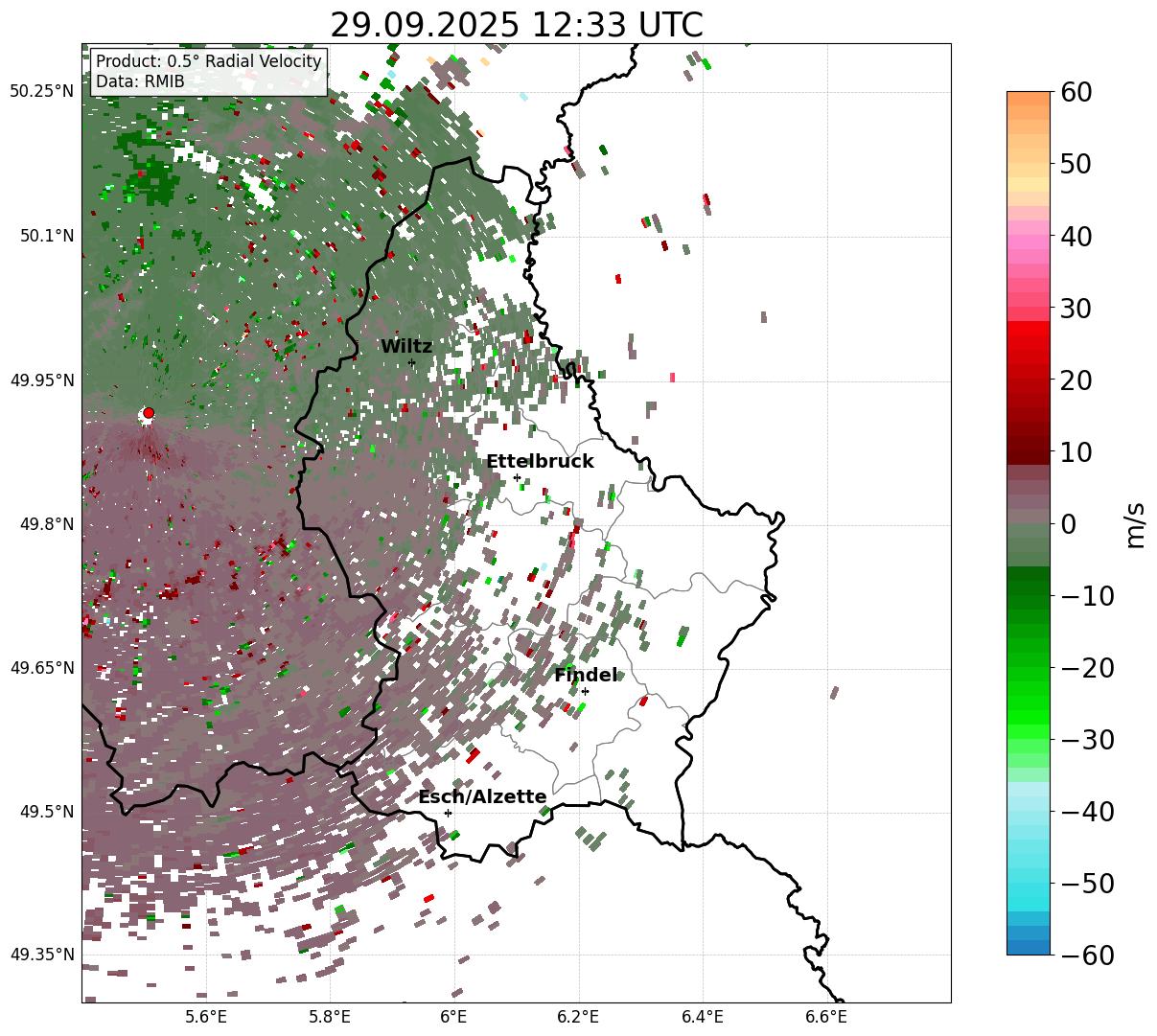Click the red radar site marker
The height and width of the screenshot is (1036, 1157).
[x=149, y=412]
